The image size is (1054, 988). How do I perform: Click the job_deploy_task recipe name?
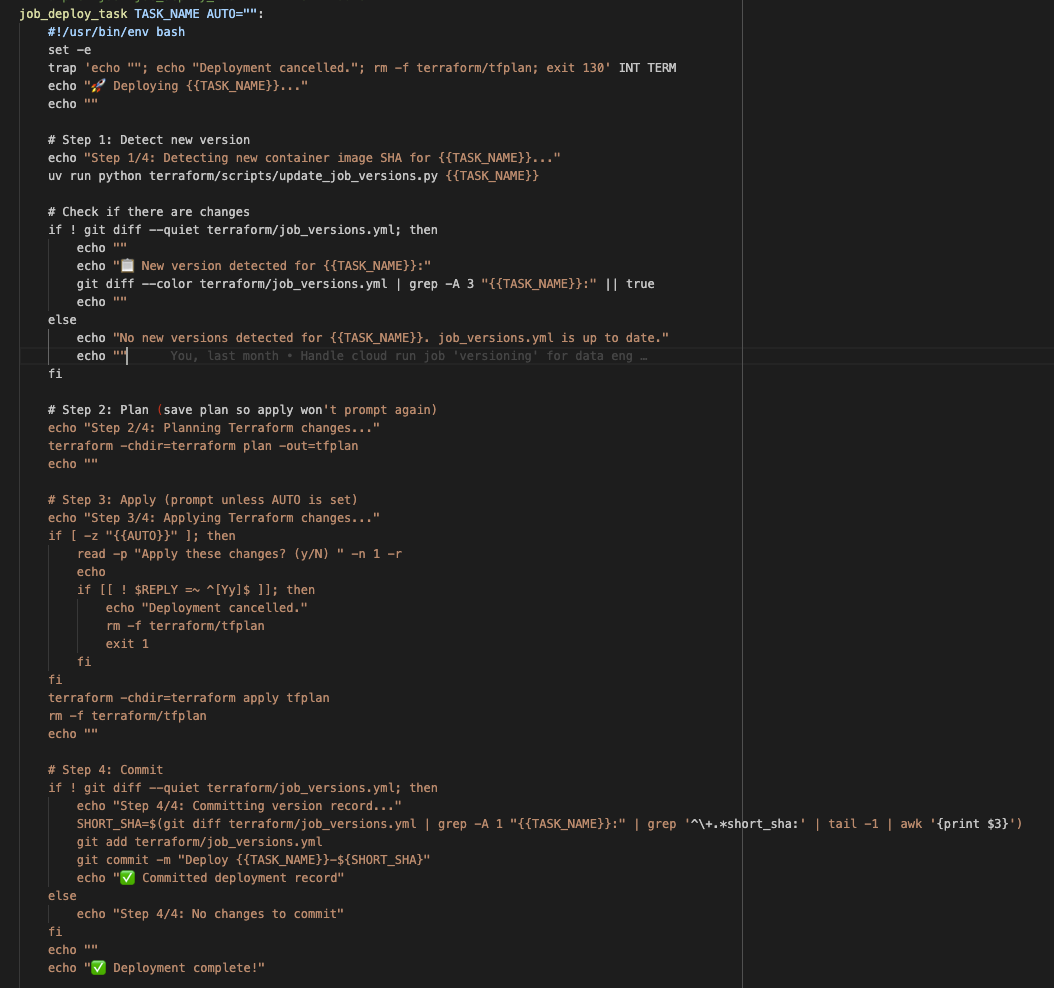72,14
